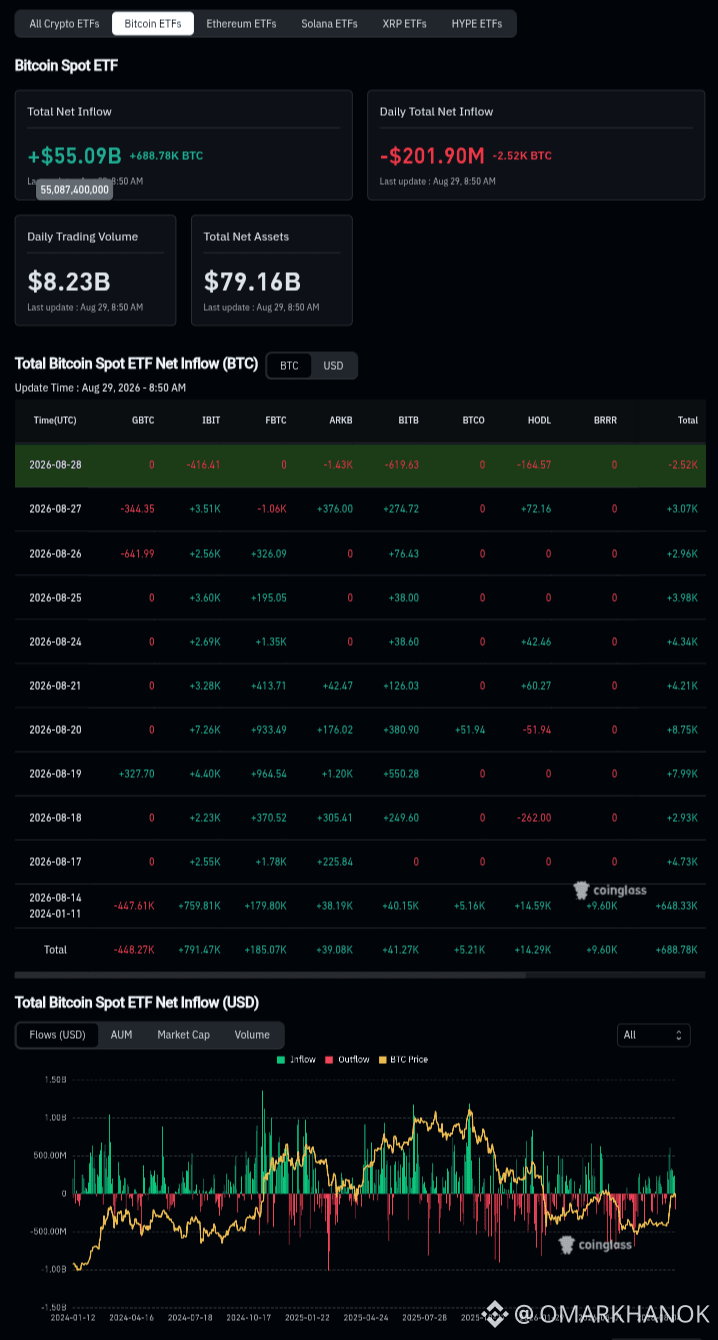Toggle net inflow table to USD
This screenshot has width=718, height=1340.
point(333,366)
